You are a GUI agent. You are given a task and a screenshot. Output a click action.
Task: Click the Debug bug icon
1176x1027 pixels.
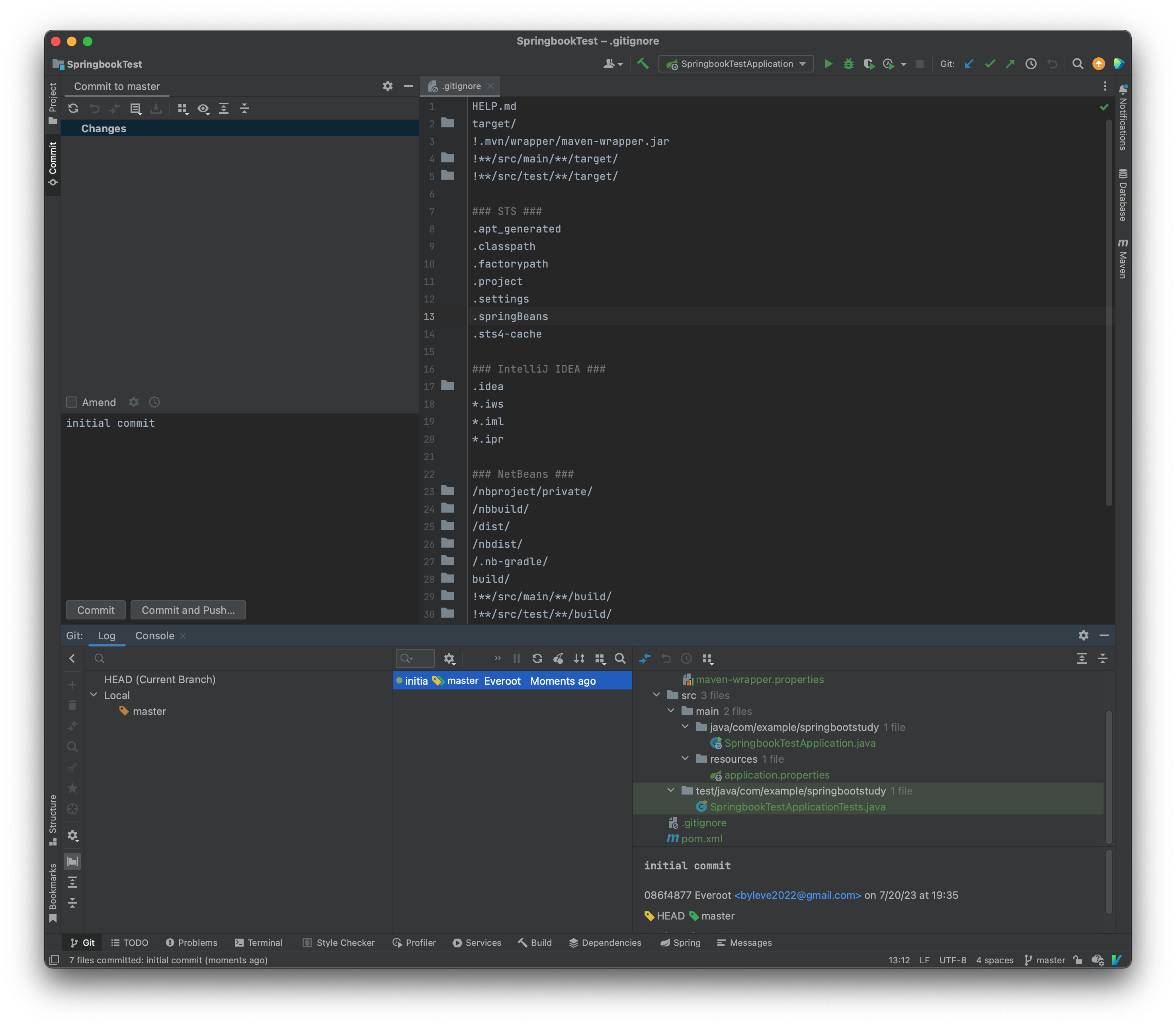(x=848, y=64)
